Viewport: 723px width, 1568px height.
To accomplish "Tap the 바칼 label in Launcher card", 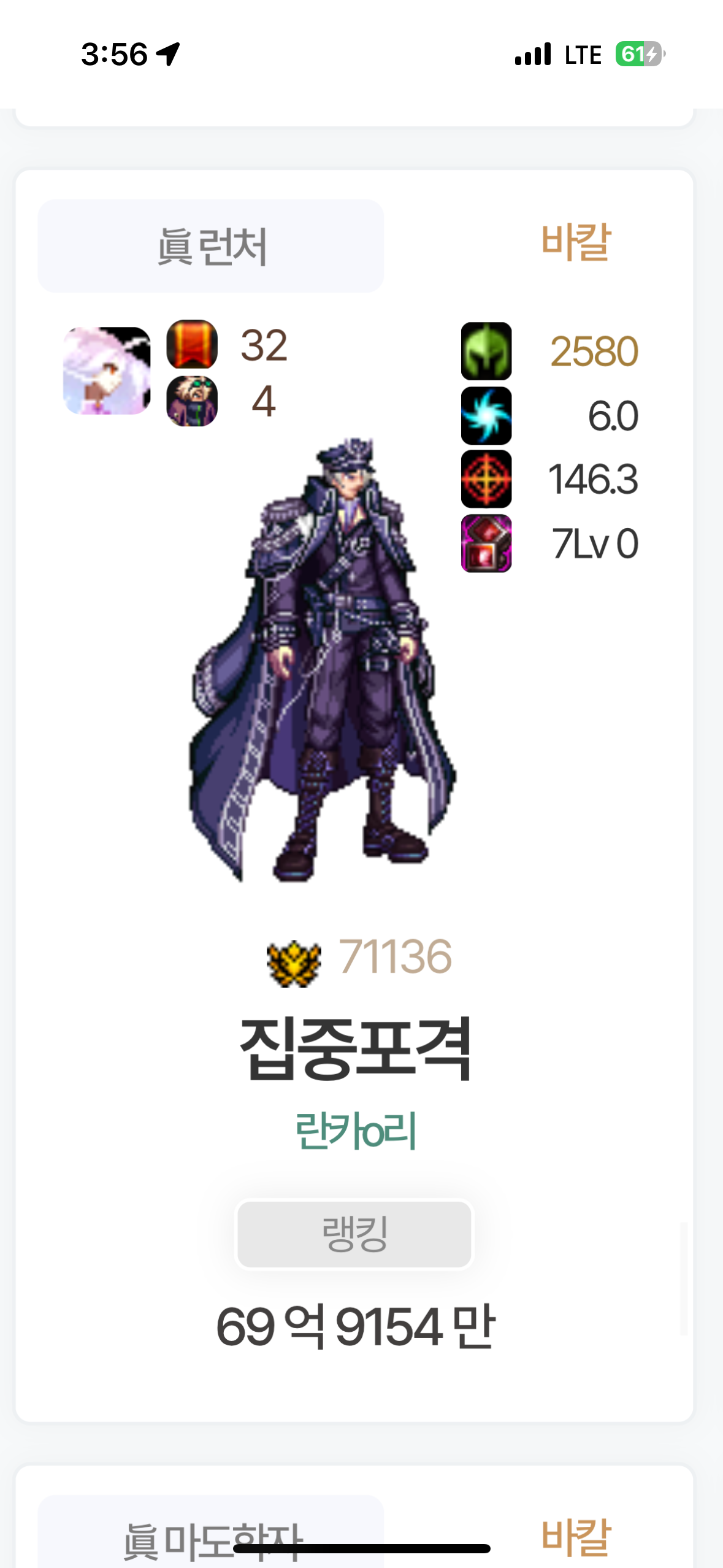I will [x=576, y=242].
